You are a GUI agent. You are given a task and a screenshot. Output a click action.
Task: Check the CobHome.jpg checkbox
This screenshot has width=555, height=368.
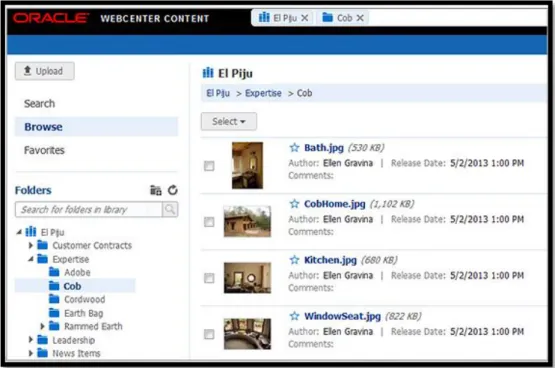(209, 222)
